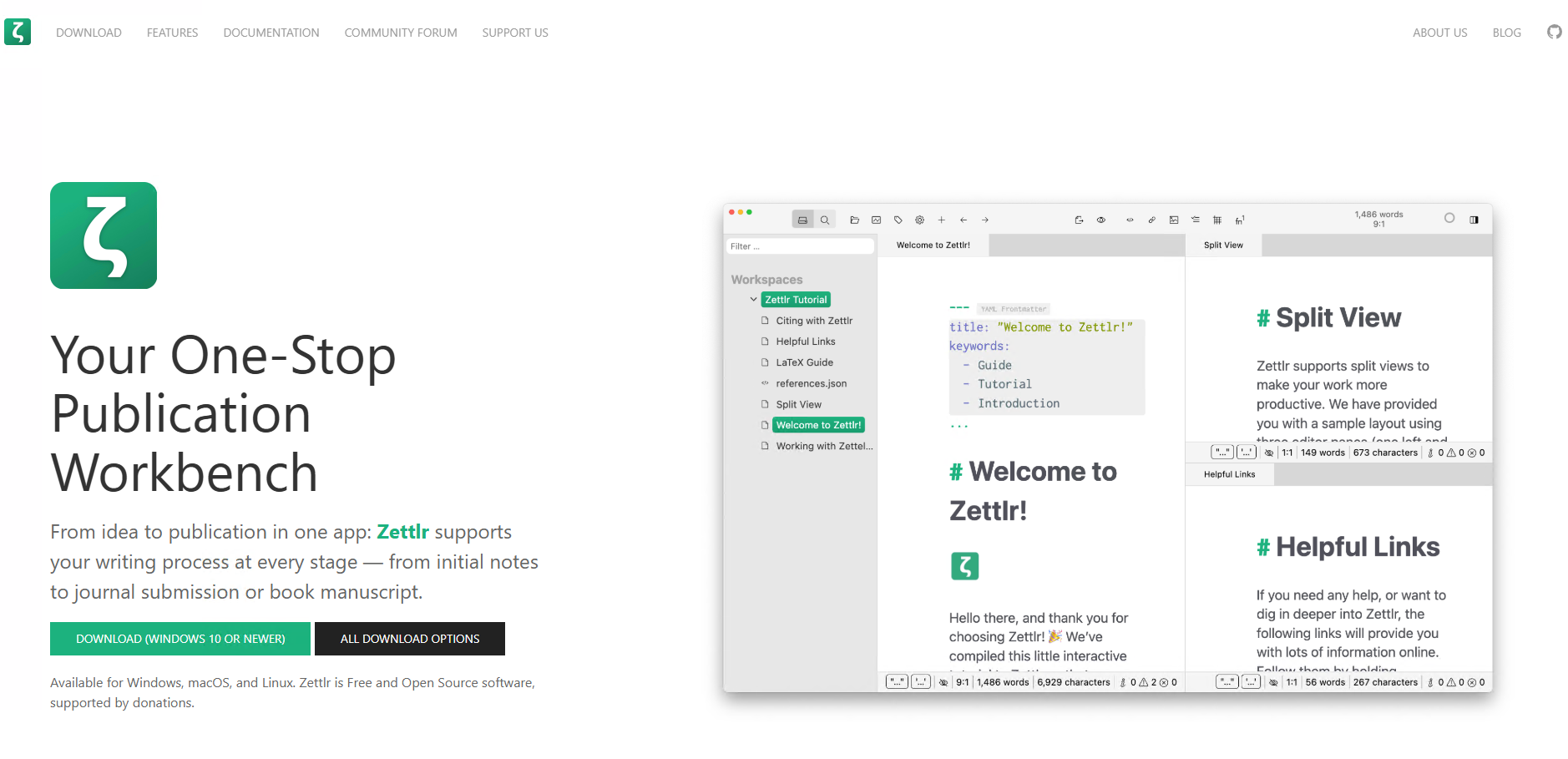Toggle double magic quotes in left status bar
The width and height of the screenshot is (1568, 759).
coord(897,681)
